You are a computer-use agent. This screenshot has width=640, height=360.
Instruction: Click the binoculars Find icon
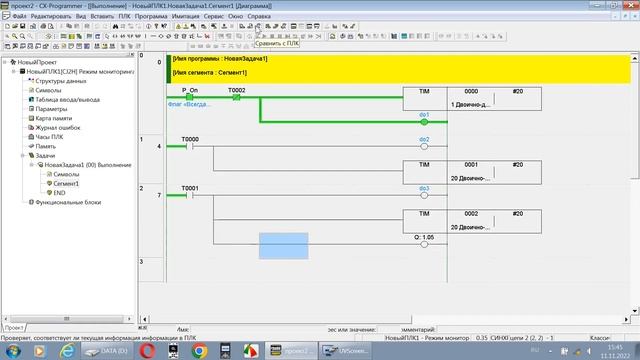point(116,26)
